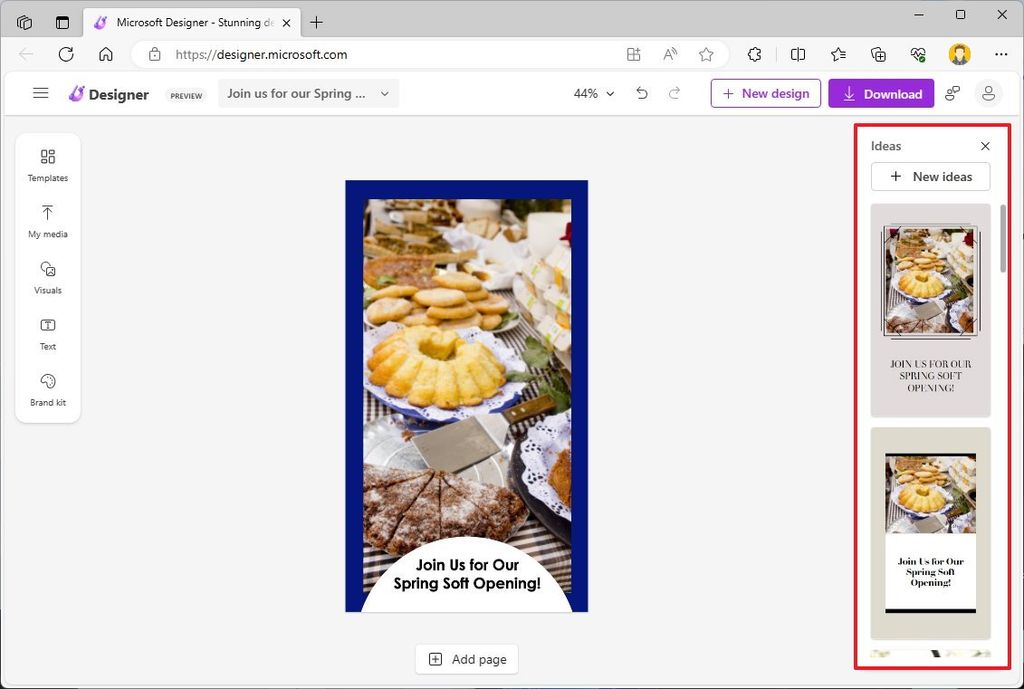
Task: Add a new page to the design
Action: [466, 659]
